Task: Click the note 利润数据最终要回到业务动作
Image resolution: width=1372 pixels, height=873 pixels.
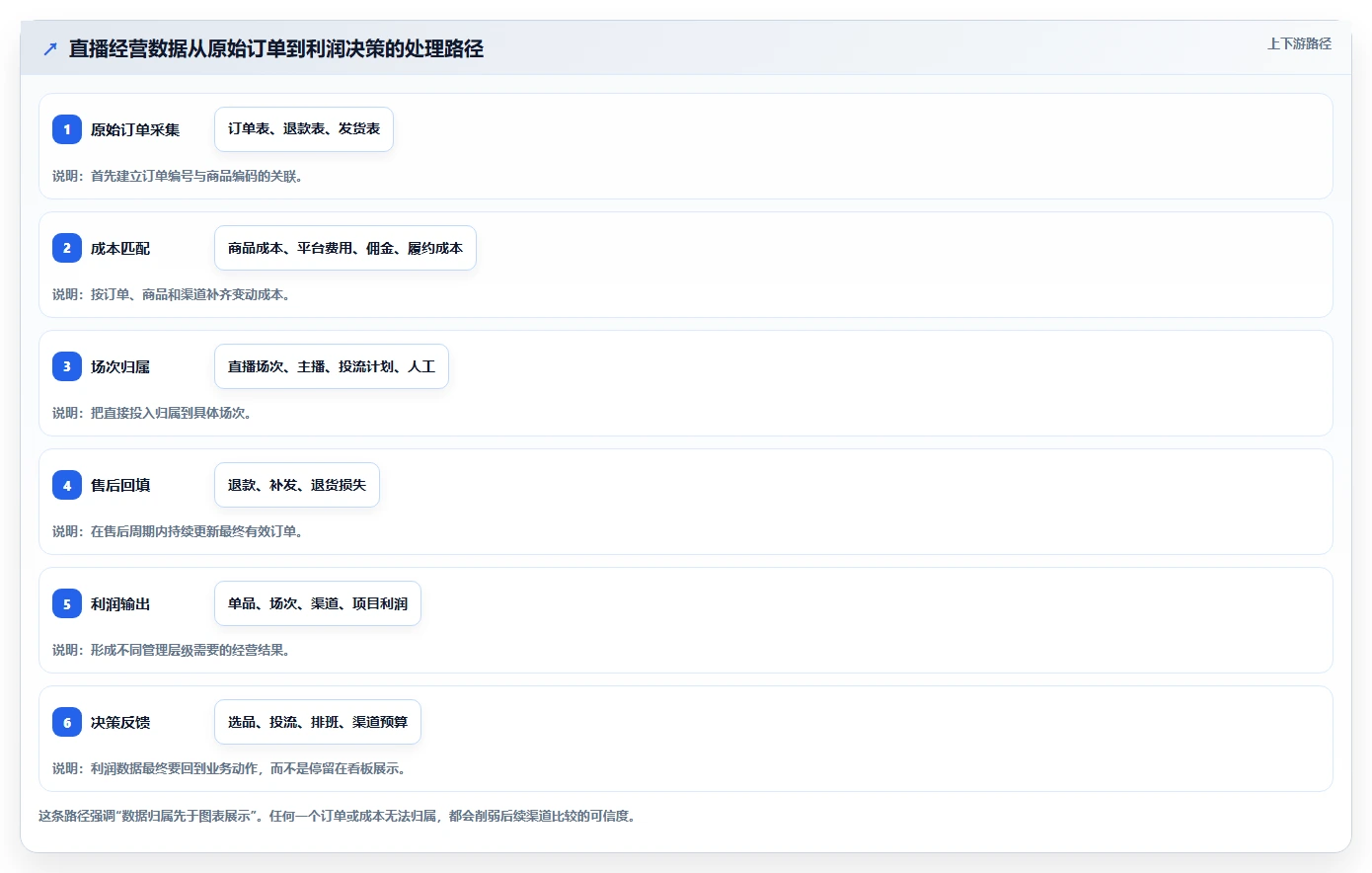Action: (x=230, y=768)
